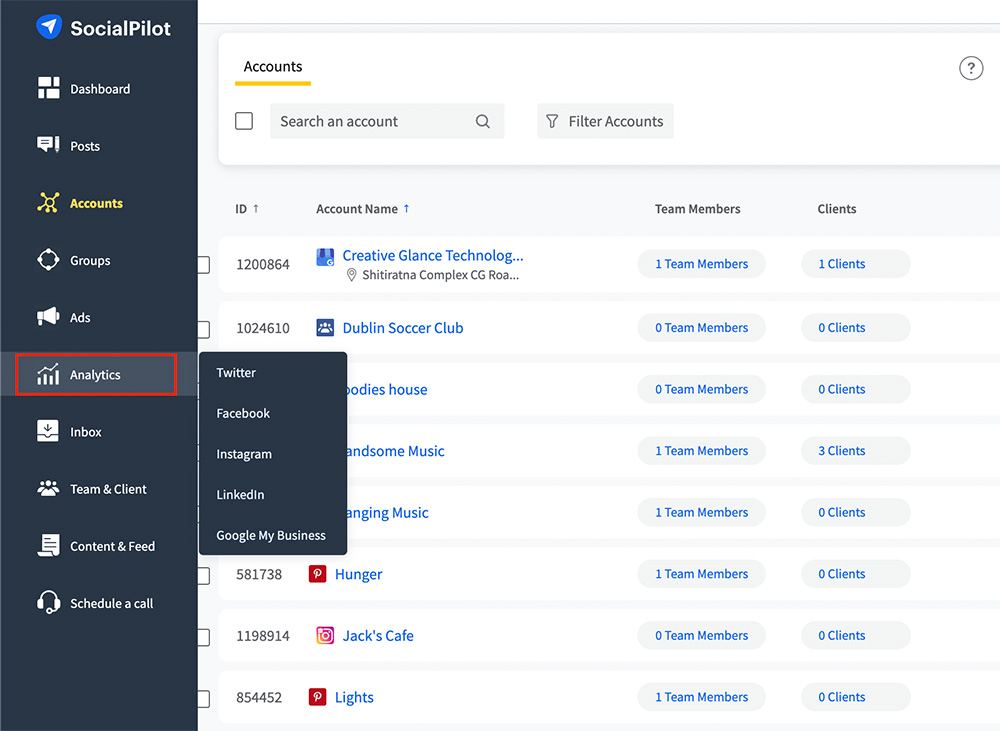This screenshot has width=1000, height=731.
Task: Click the Analytics chart icon
Action: [x=48, y=374]
